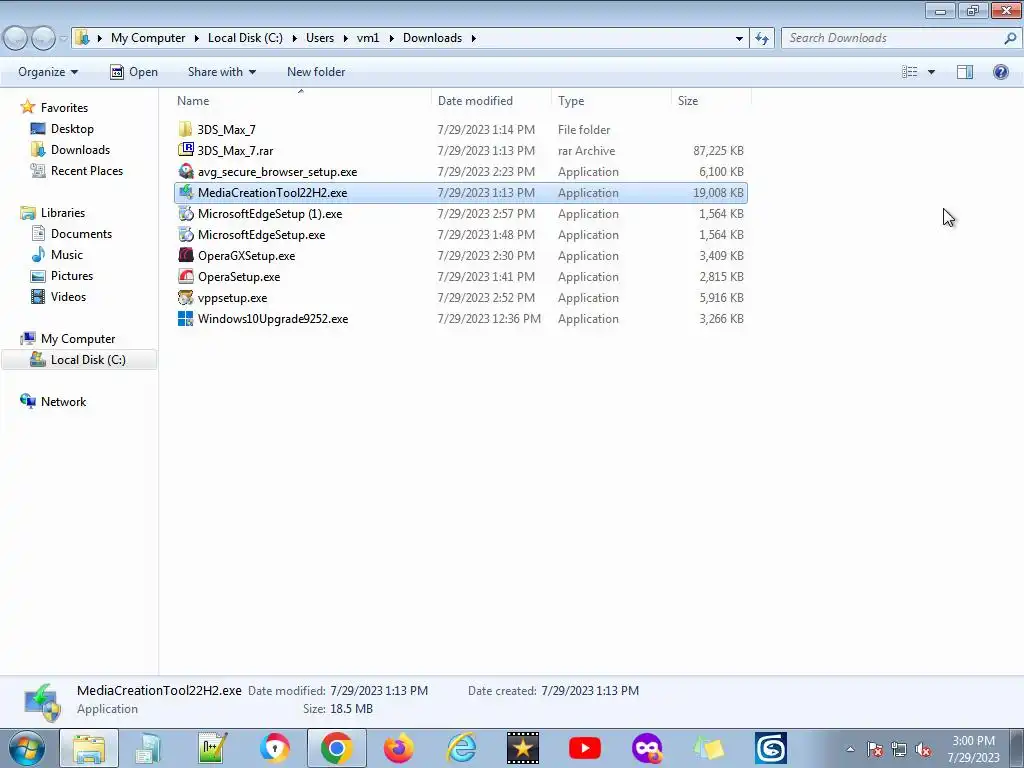Image resolution: width=1024 pixels, height=768 pixels.
Task: Click the Forward navigation arrow button
Action: click(x=43, y=39)
